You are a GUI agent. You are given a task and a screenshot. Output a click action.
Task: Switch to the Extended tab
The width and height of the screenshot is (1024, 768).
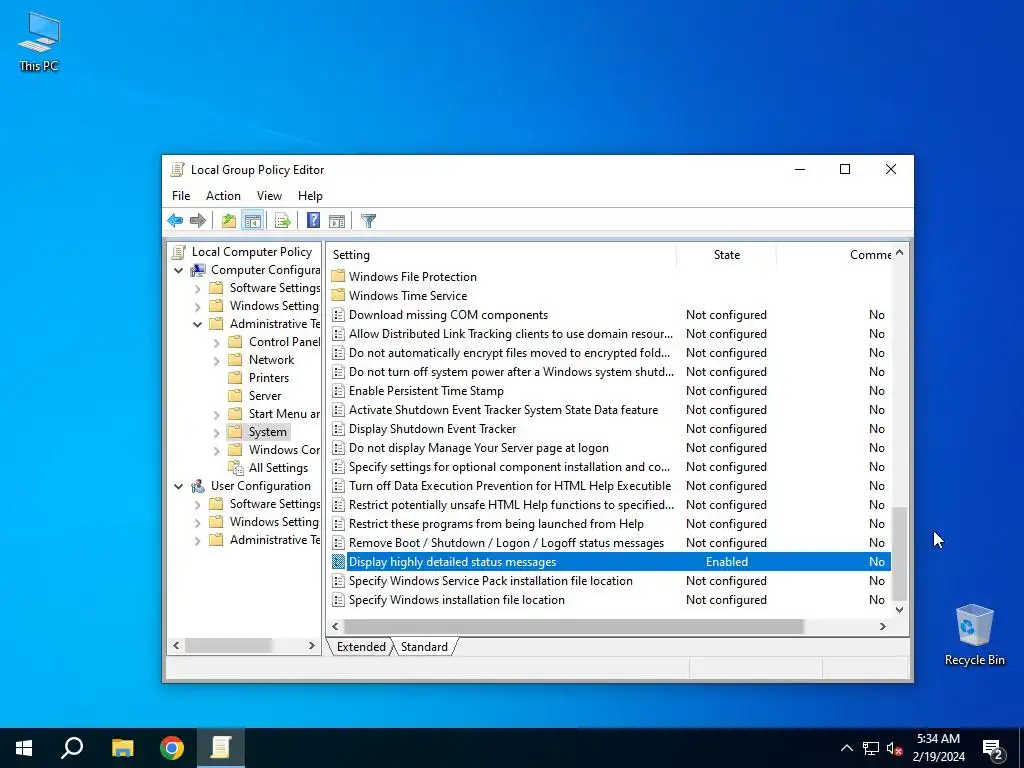[x=361, y=647]
